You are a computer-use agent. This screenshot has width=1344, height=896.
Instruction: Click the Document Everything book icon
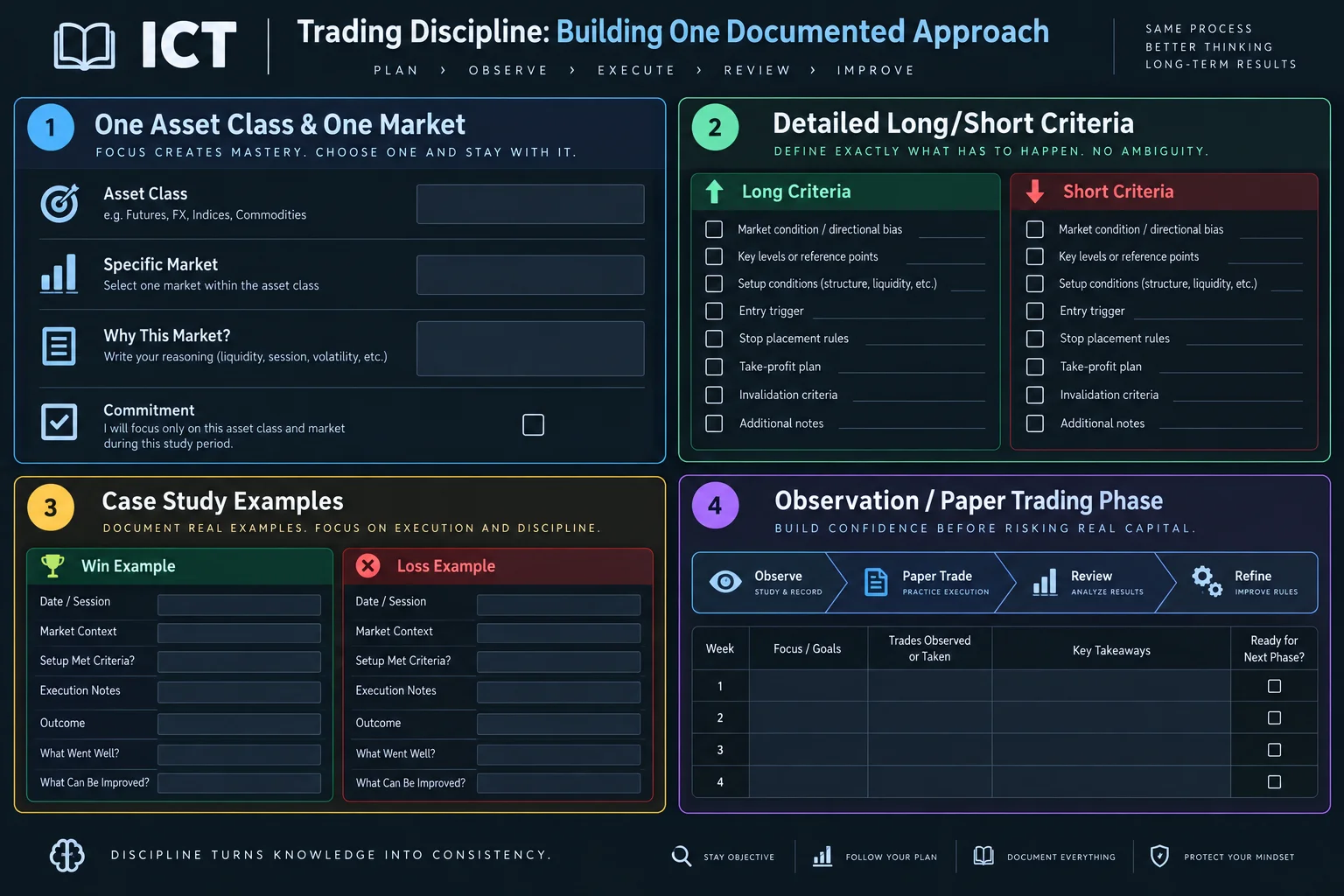983,856
